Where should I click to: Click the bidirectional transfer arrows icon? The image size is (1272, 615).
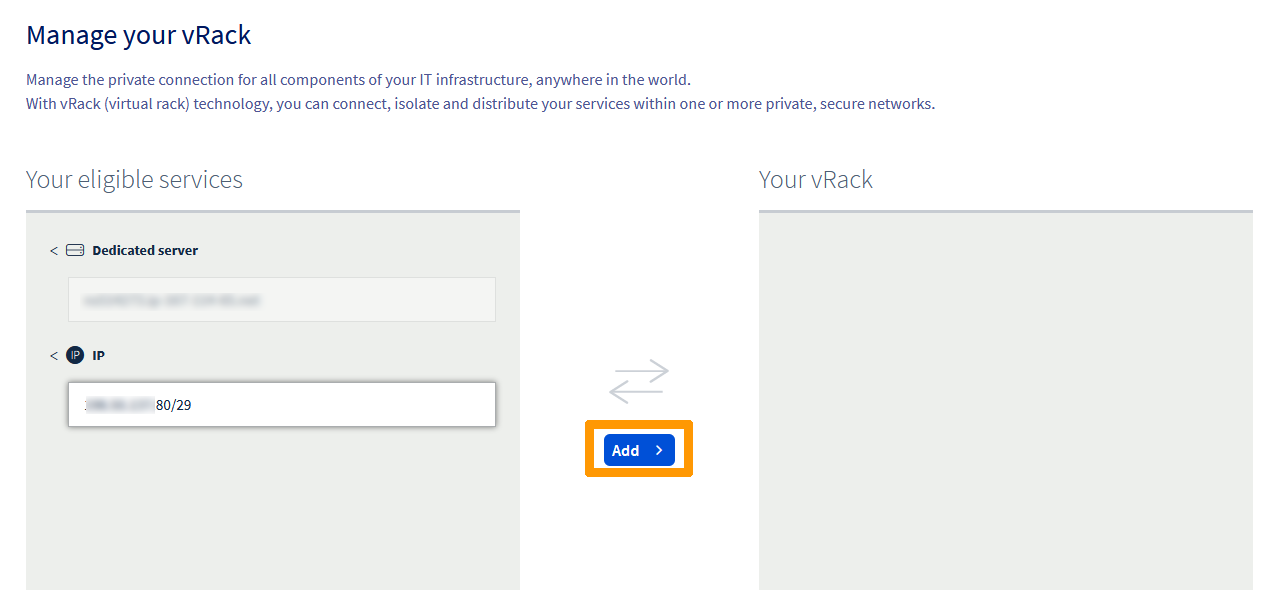tap(639, 380)
